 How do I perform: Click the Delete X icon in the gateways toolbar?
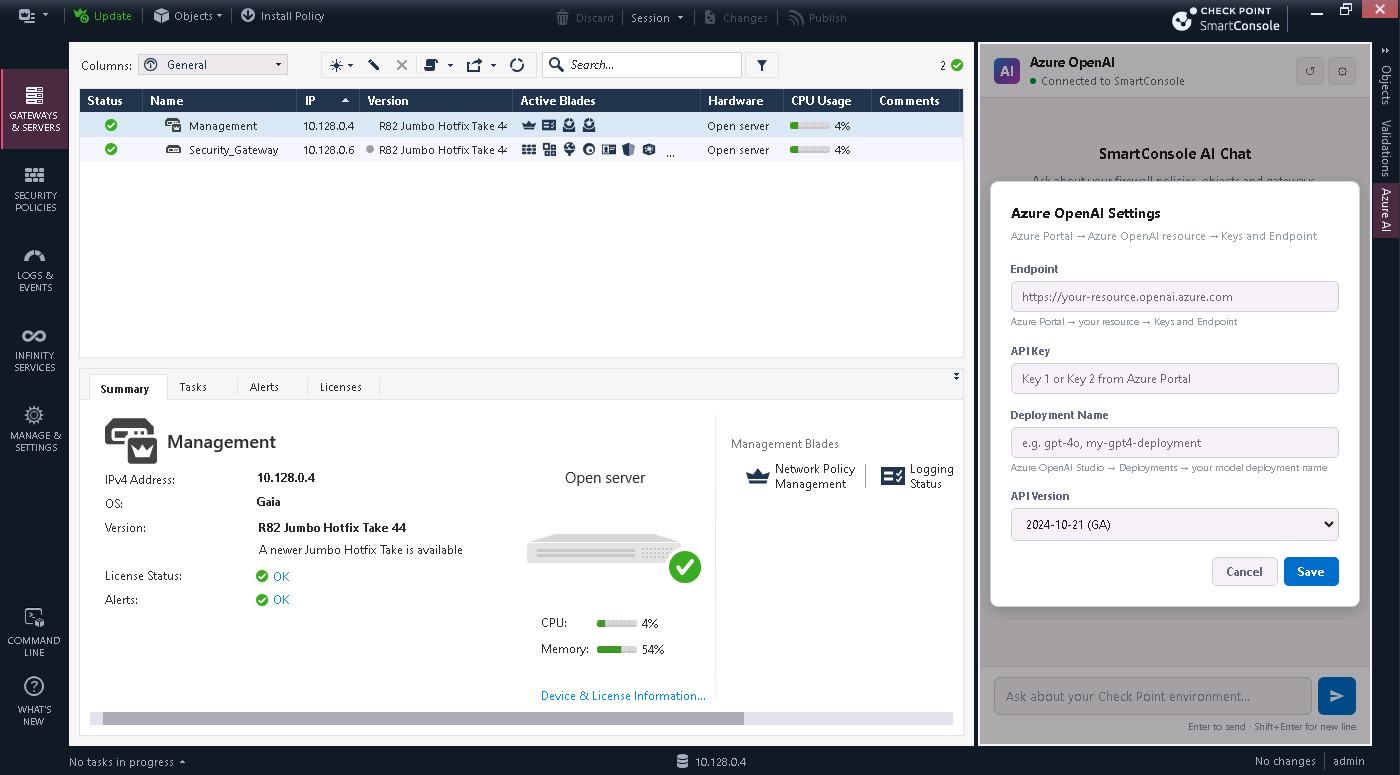(x=402, y=65)
